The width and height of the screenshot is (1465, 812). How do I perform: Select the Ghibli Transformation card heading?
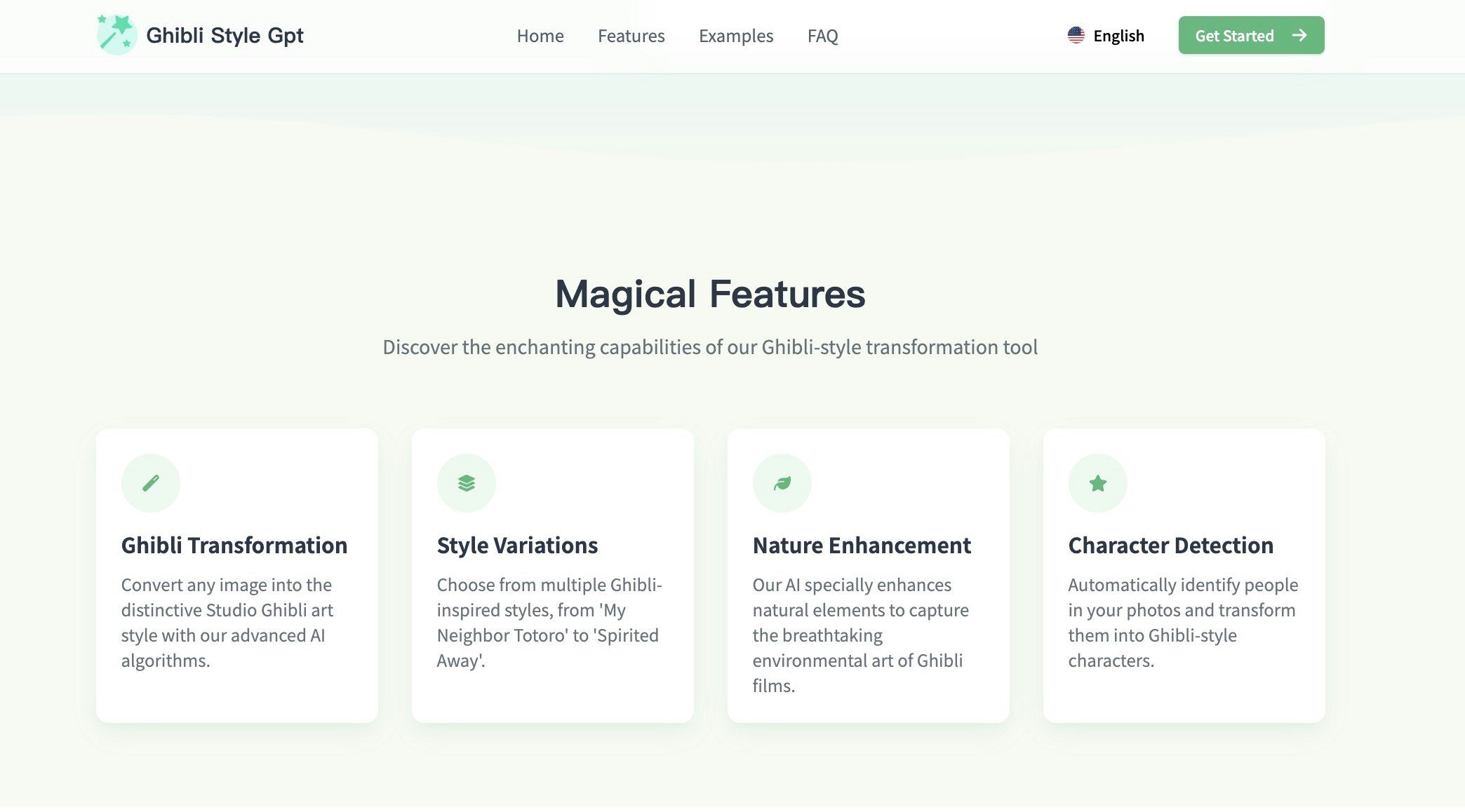click(234, 546)
